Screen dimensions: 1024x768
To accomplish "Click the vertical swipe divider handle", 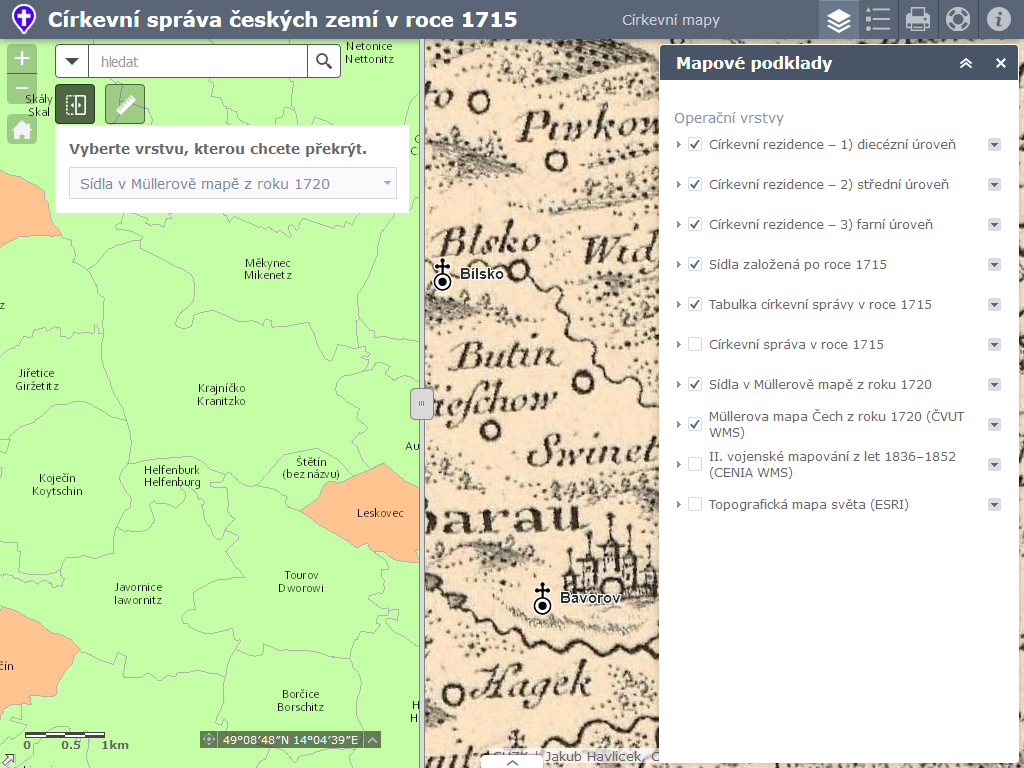I will point(421,404).
